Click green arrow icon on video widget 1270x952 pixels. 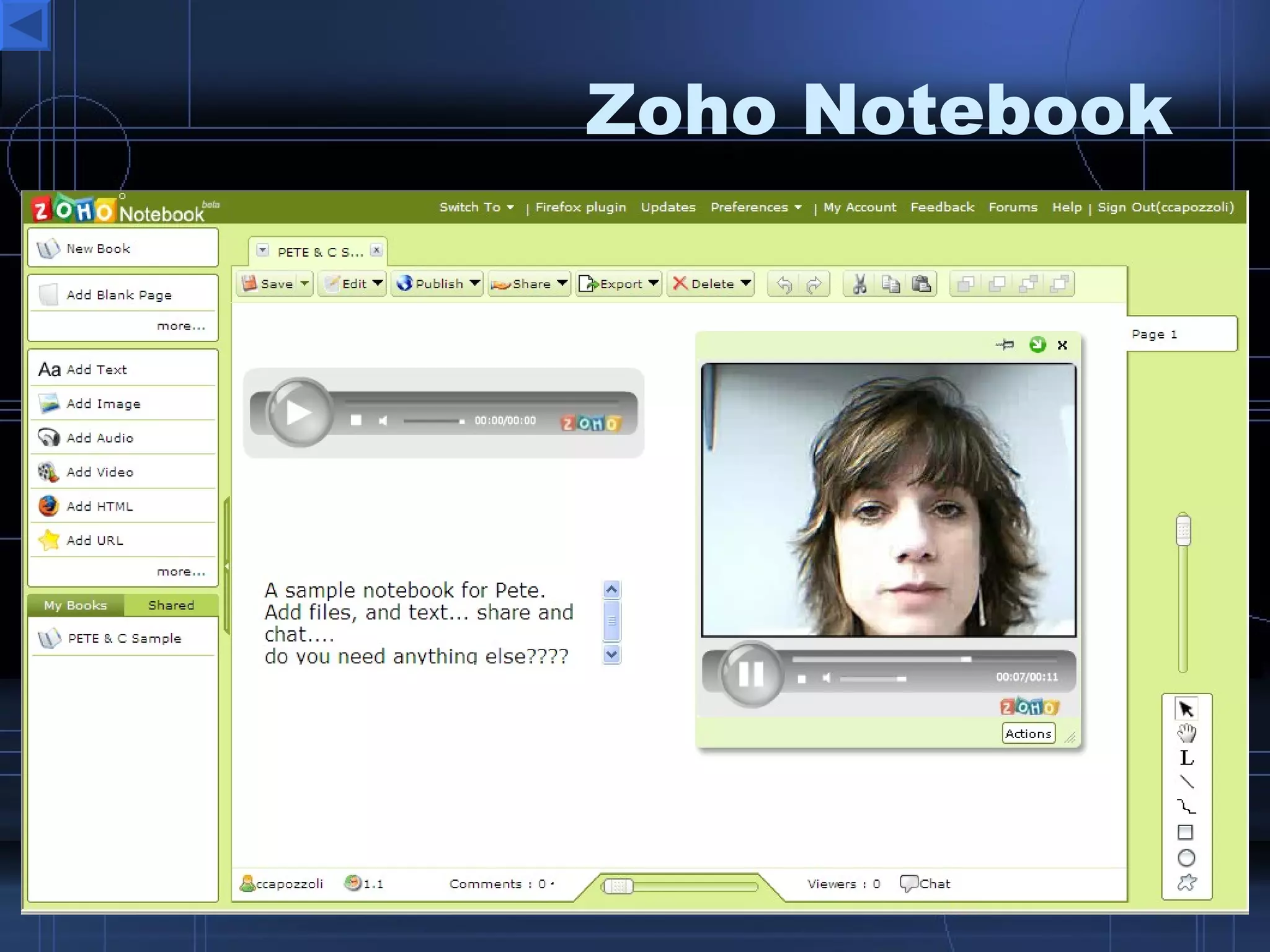[1037, 345]
